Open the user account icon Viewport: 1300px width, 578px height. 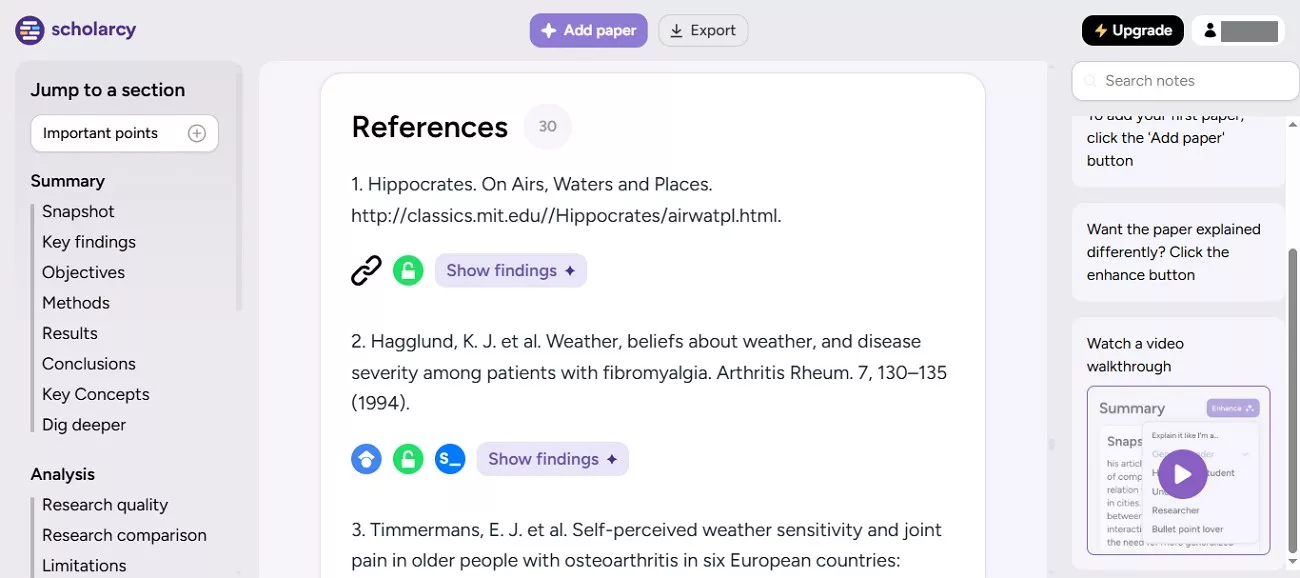1210,30
